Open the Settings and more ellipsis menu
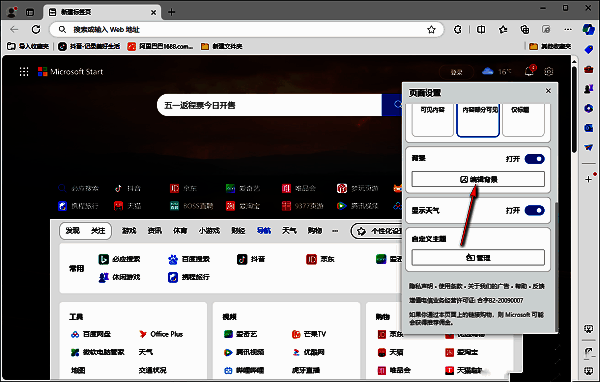The image size is (600, 382). point(568,29)
